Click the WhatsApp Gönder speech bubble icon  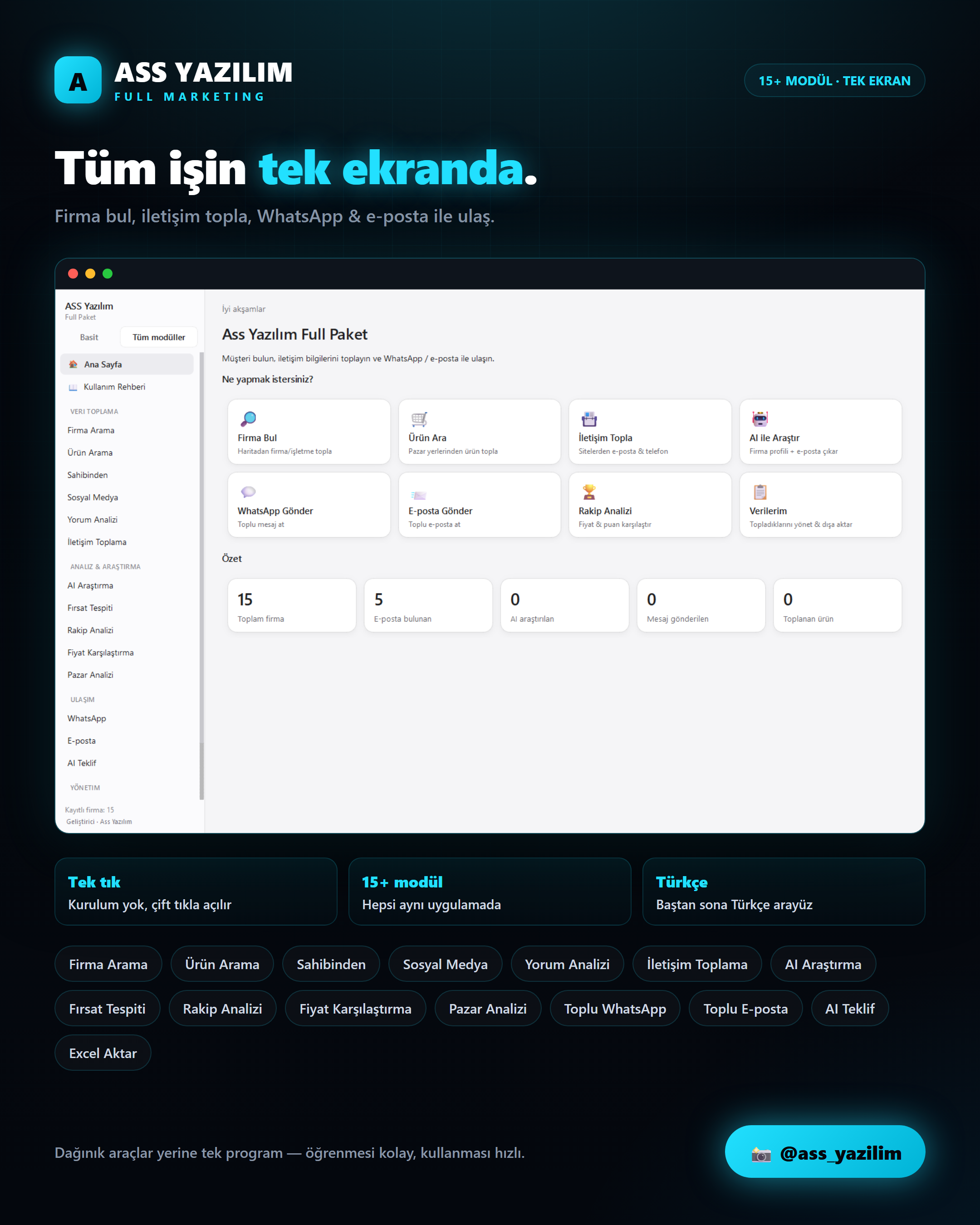coord(248,492)
